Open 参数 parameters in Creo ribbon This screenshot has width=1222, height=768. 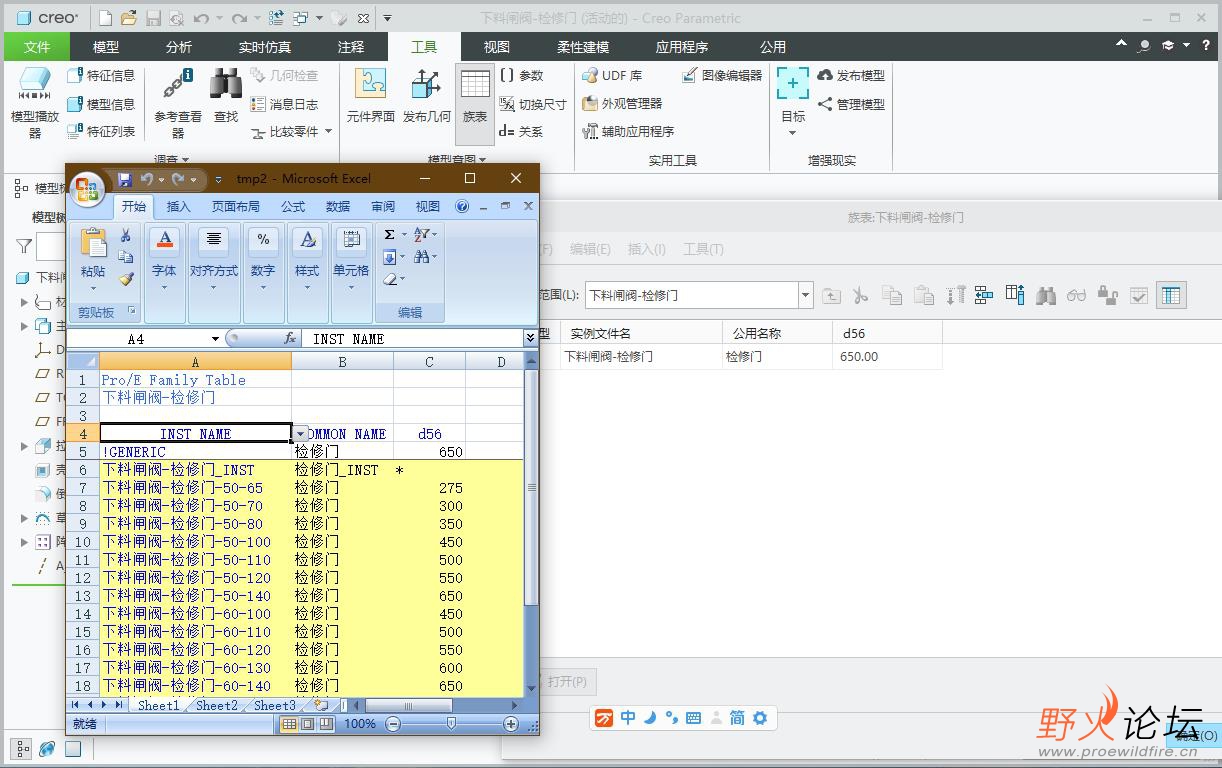(x=521, y=75)
